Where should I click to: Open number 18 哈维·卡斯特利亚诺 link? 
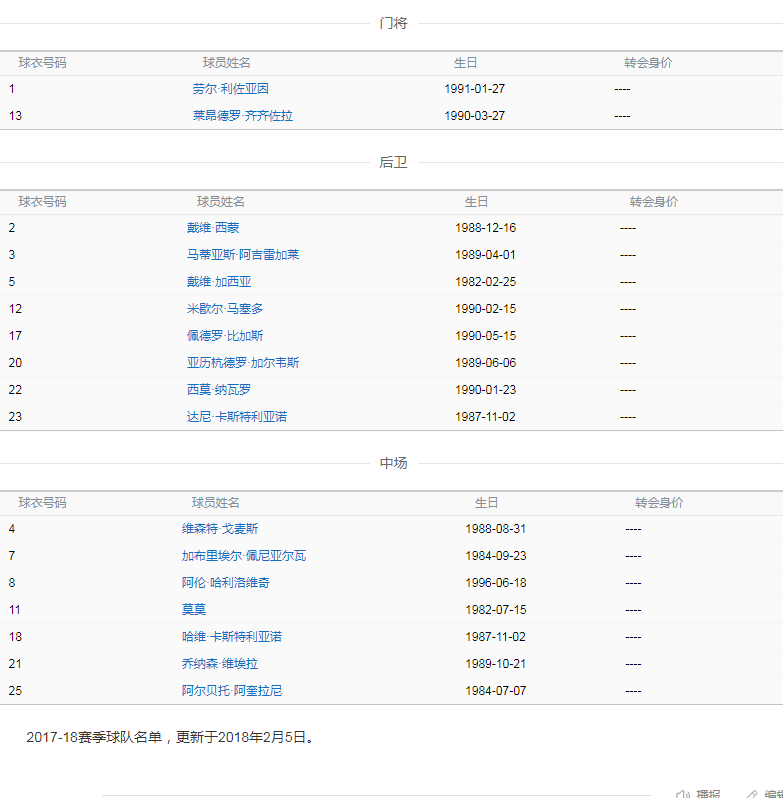pyautogui.click(x=231, y=637)
